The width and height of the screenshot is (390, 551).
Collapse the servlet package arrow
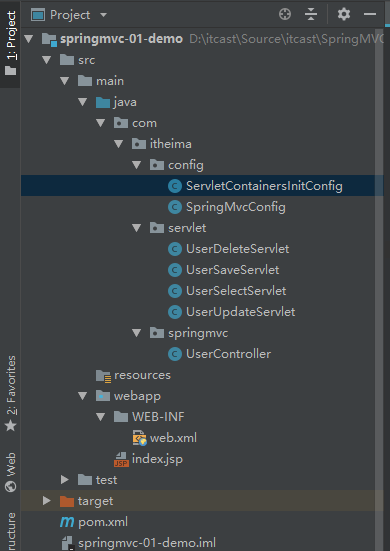(x=137, y=228)
